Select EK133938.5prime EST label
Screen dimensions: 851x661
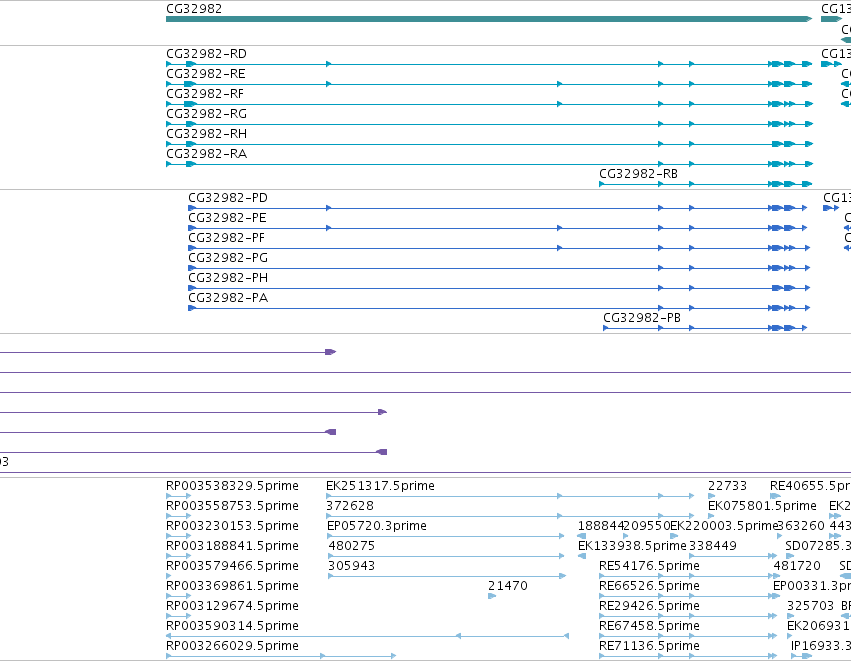(x=632, y=546)
